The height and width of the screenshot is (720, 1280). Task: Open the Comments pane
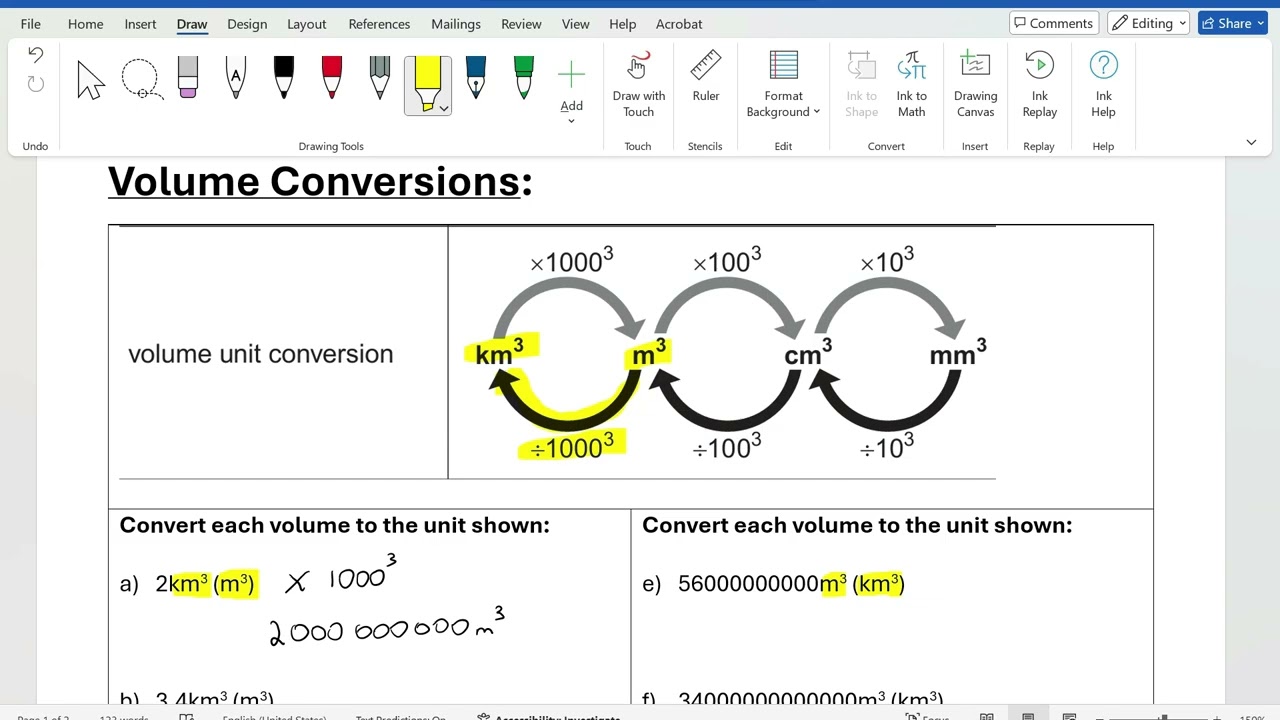tap(1054, 23)
